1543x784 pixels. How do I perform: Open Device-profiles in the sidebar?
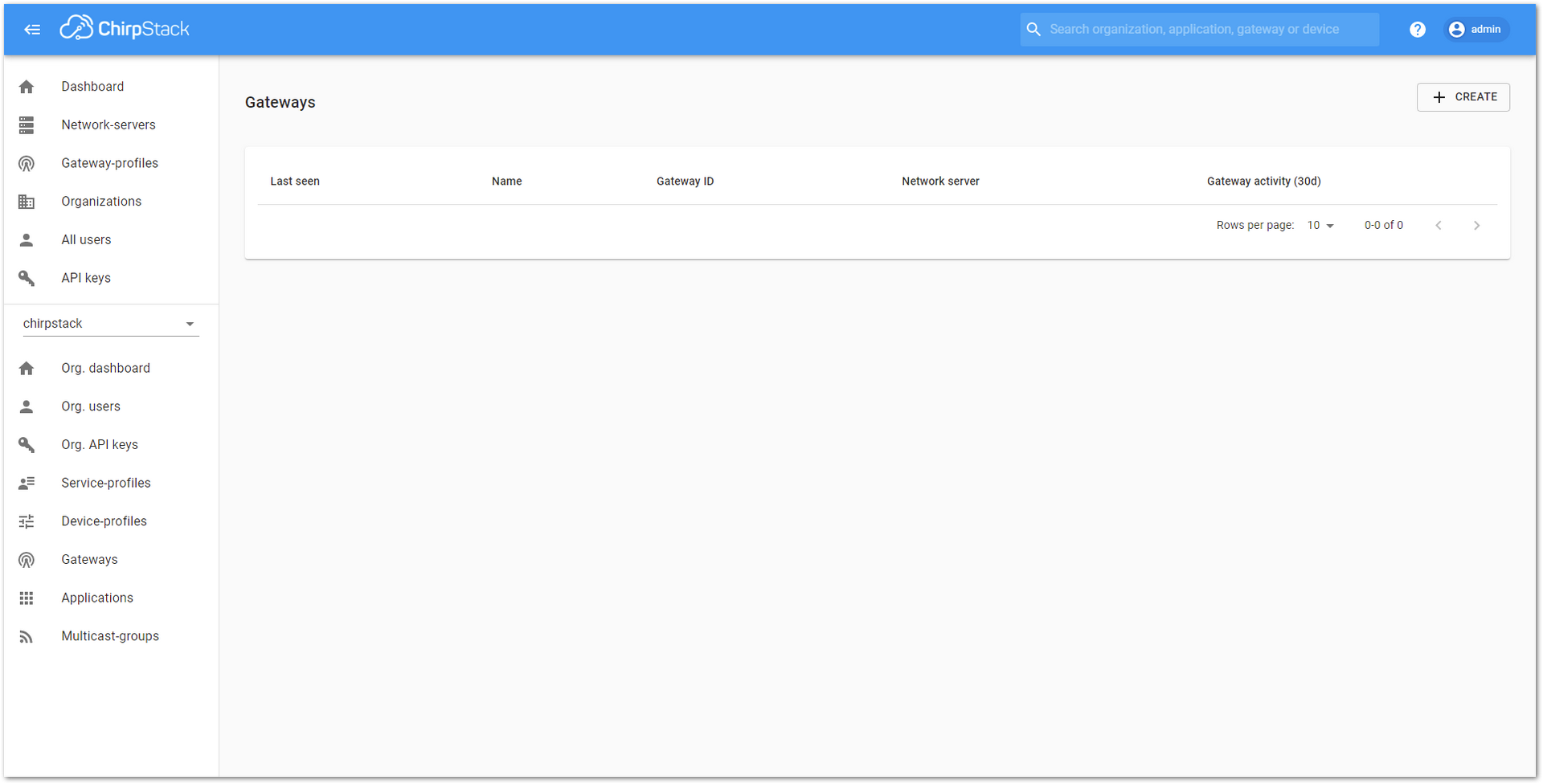tap(111, 521)
